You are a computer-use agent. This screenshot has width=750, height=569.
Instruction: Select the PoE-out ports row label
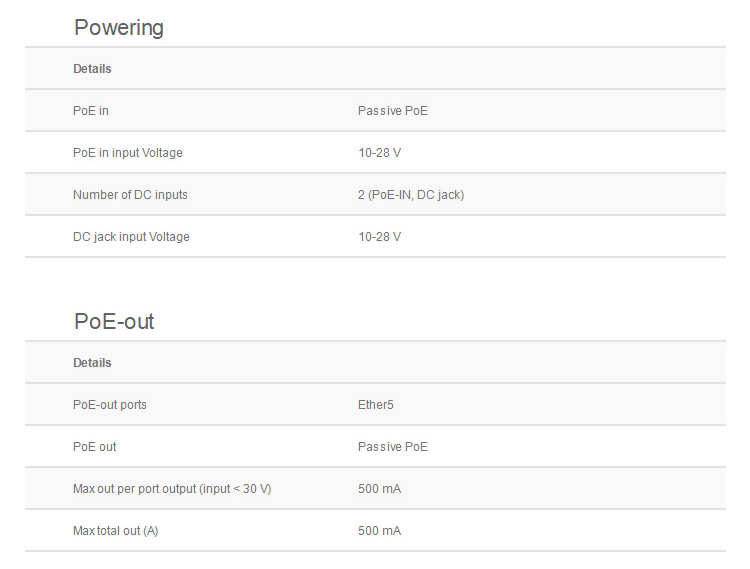tap(110, 405)
